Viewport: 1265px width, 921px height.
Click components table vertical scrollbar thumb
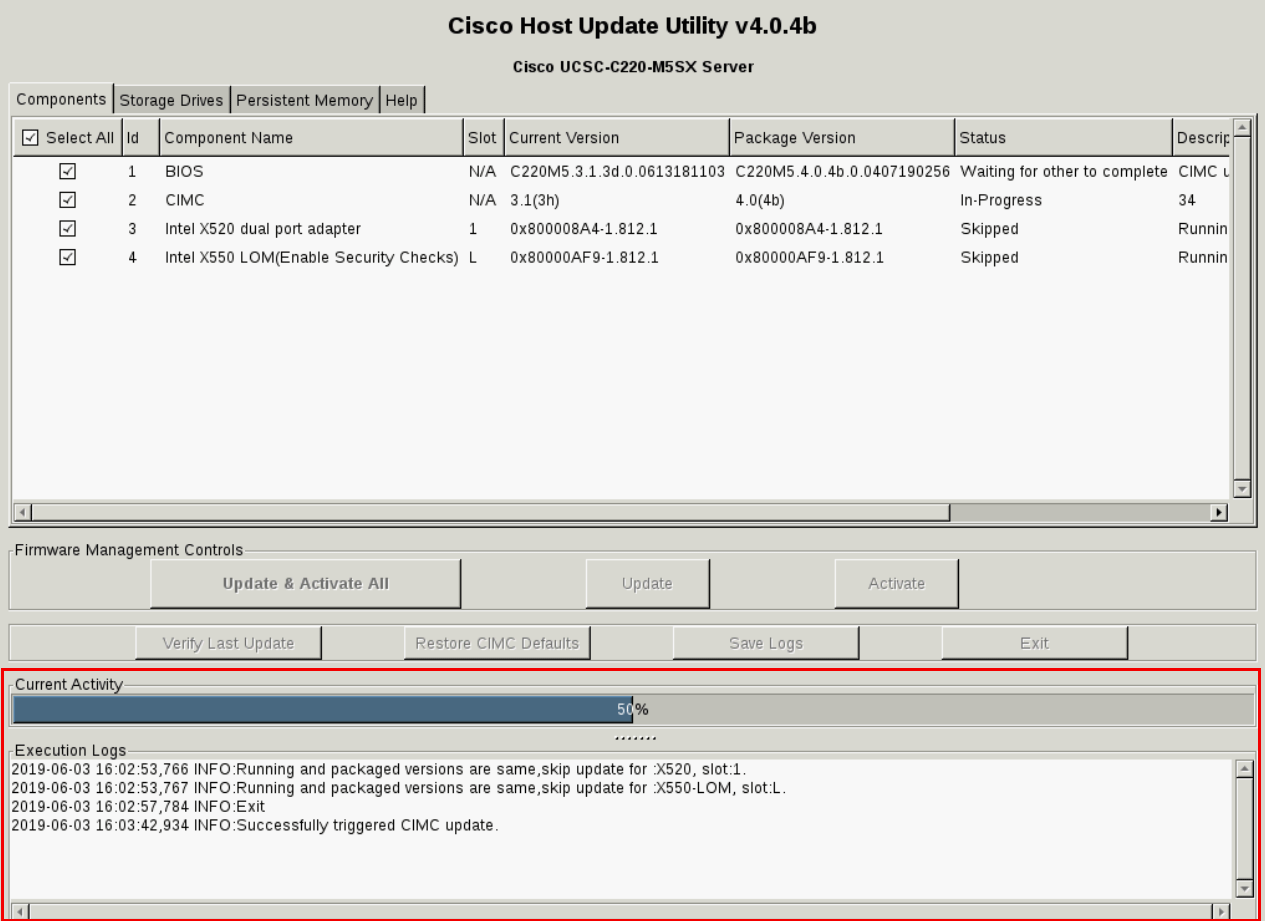click(x=1242, y=308)
